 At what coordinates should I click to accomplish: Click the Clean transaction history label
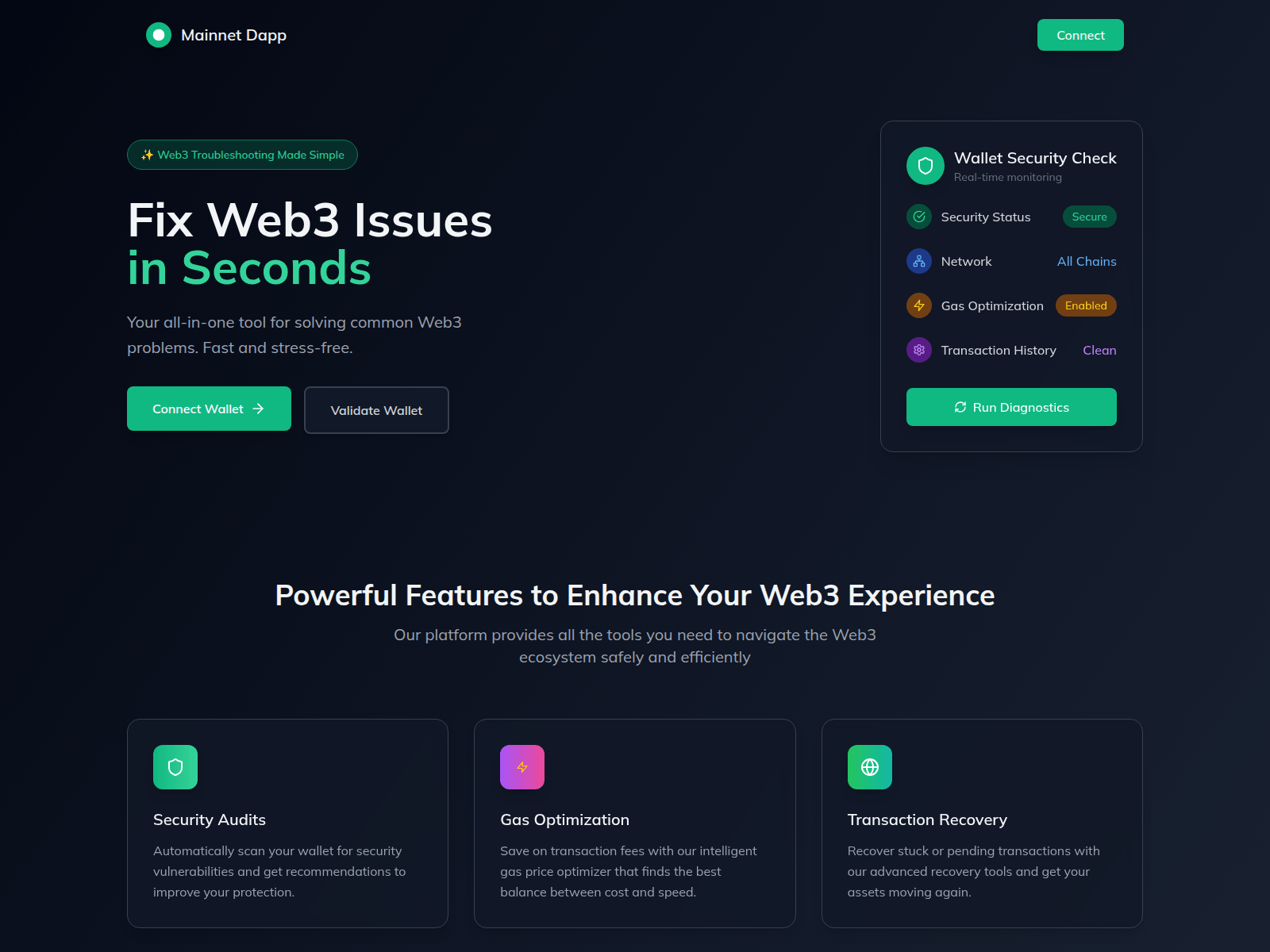pos(1099,350)
